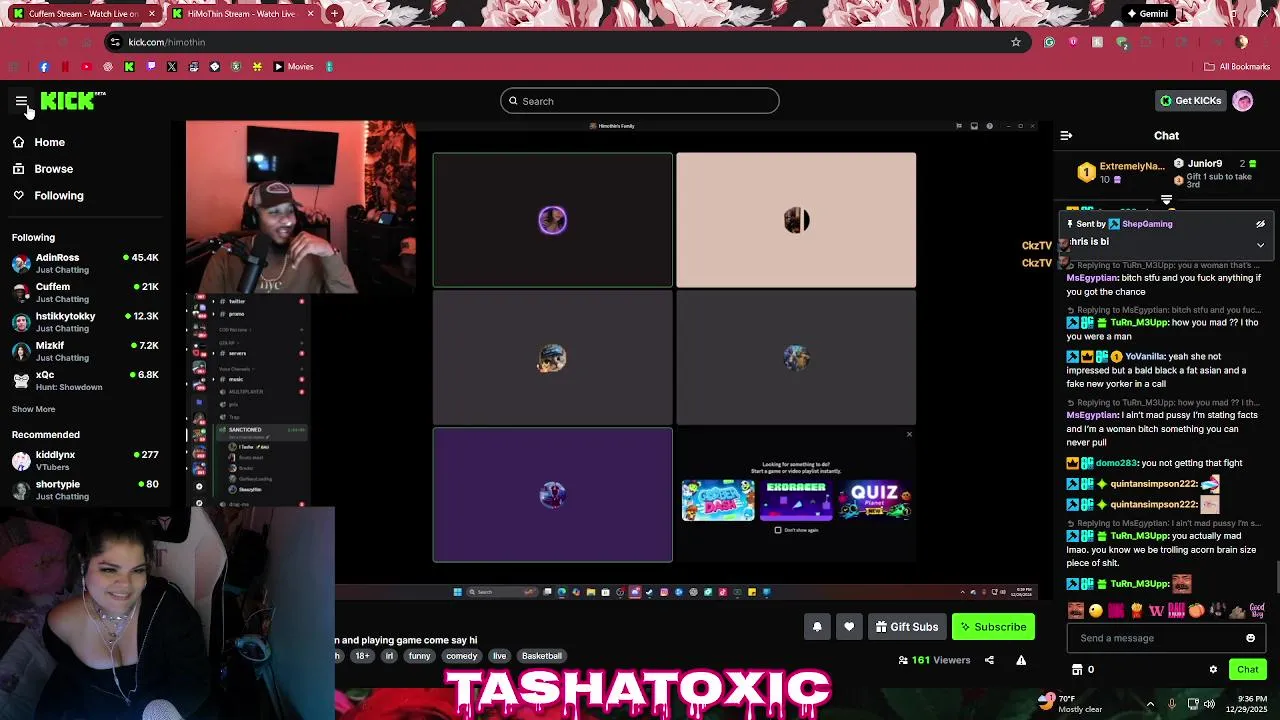1280x720 pixels.
Task: Click the Grammarly extension icon
Action: (1049, 42)
